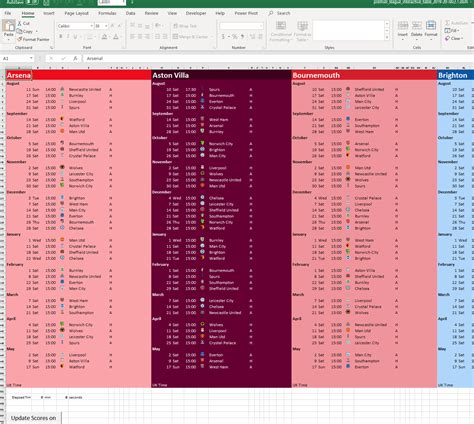474x424 pixels.
Task: Cut the selection with the scissors icon
Action: click(24, 23)
